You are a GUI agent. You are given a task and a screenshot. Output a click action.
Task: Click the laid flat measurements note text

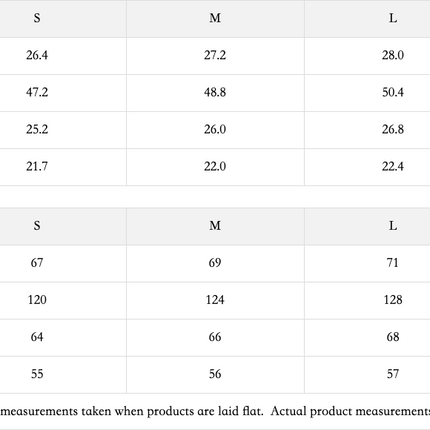(215, 412)
